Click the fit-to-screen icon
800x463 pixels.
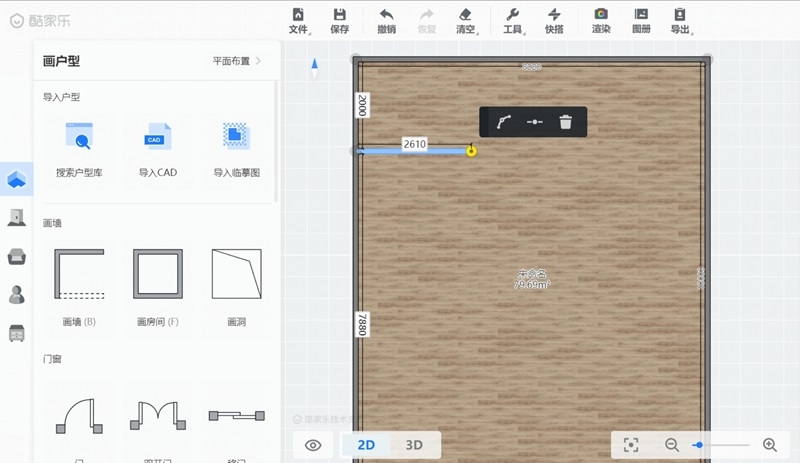(x=631, y=445)
